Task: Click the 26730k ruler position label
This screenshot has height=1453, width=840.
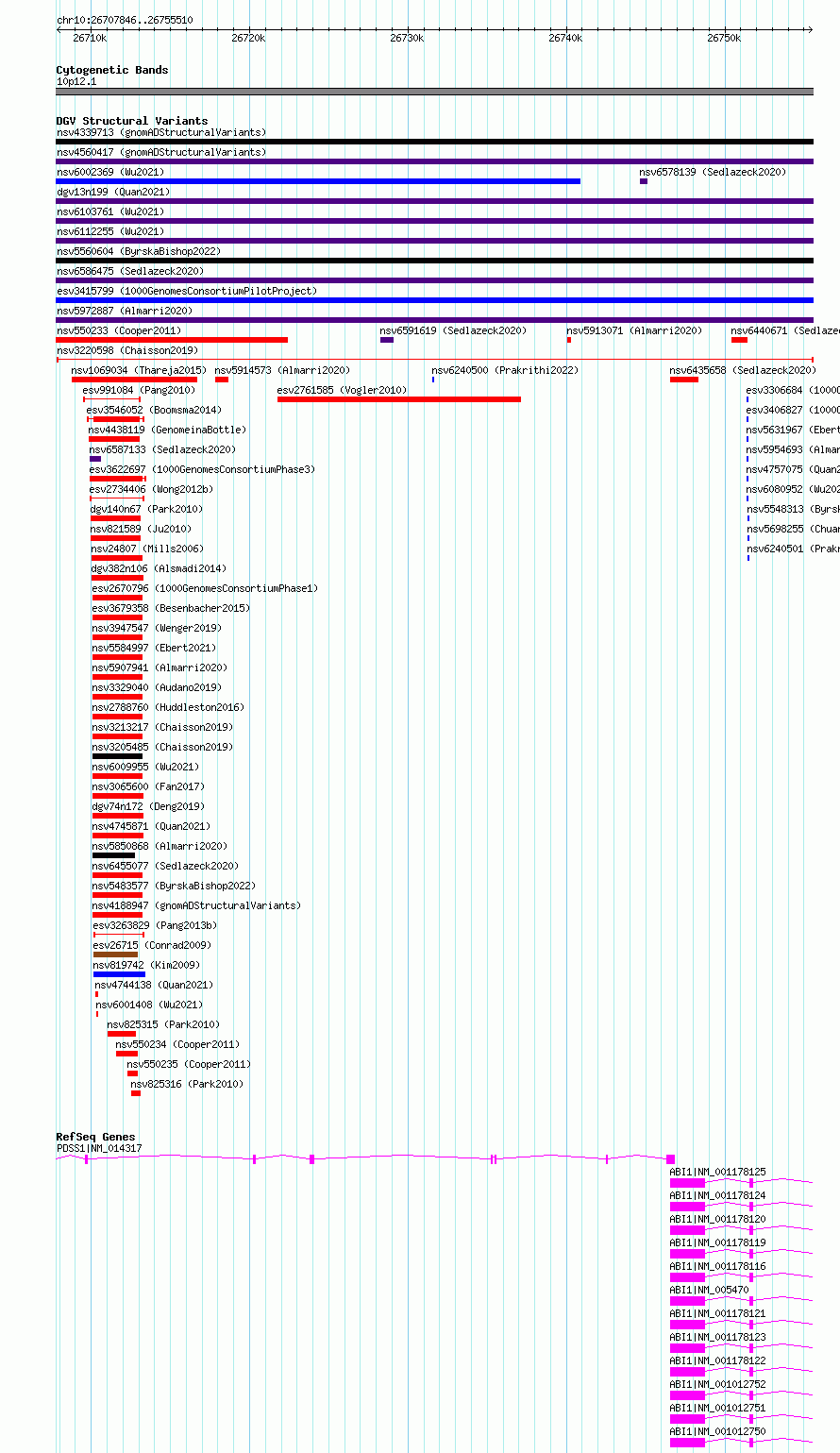Action: point(408,38)
